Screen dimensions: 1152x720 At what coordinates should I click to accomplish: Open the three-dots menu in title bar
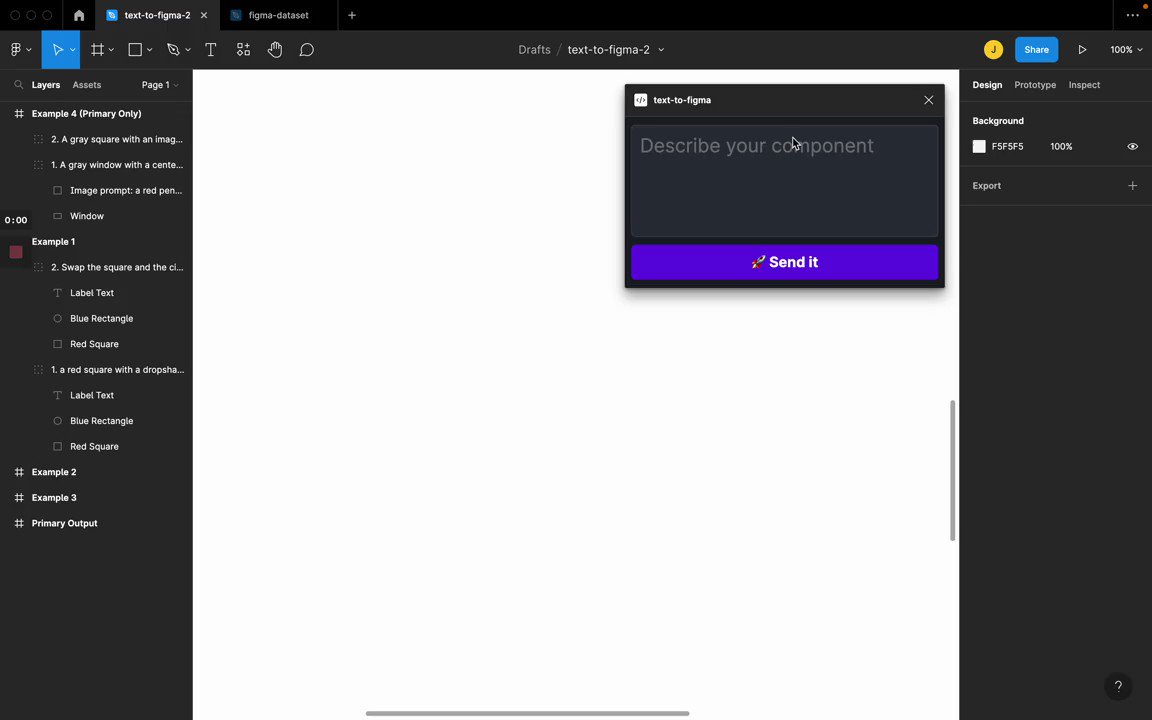[1132, 15]
